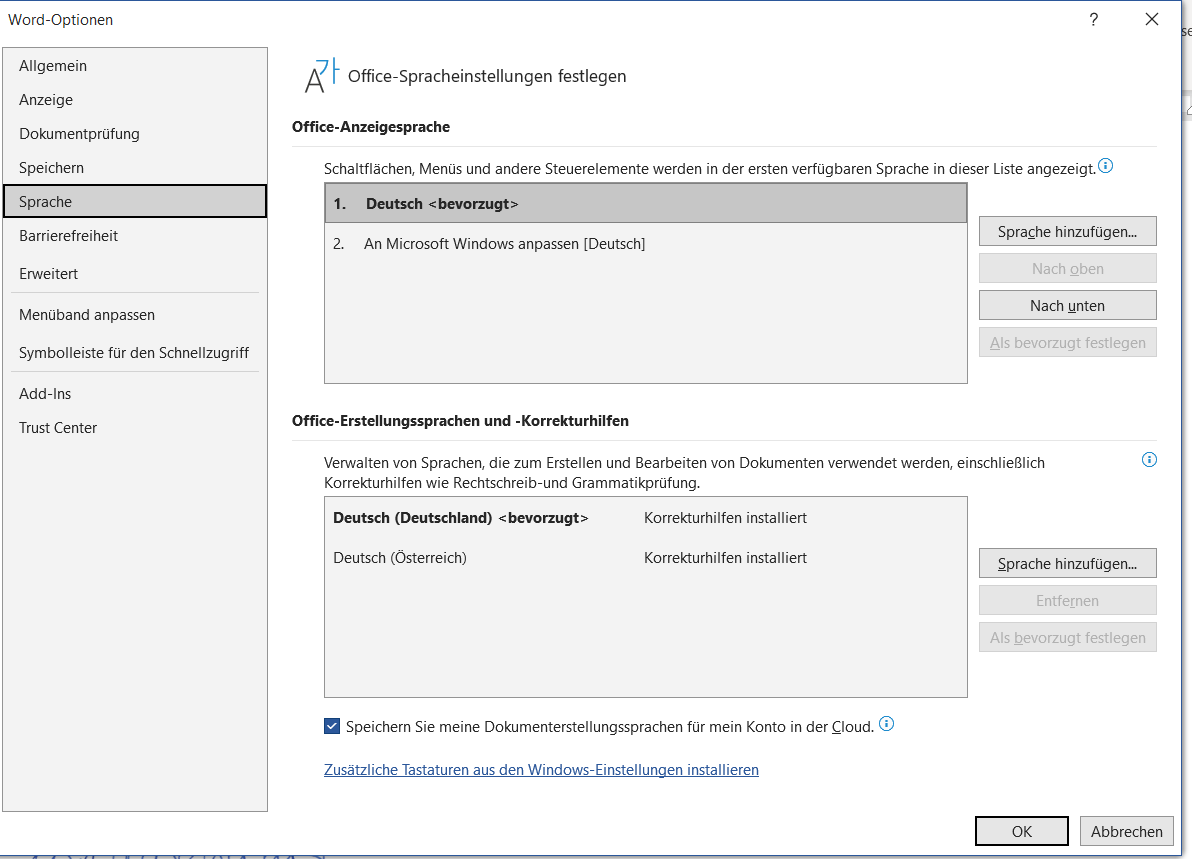Open Barrierefreiheit settings
This screenshot has width=1192, height=859.
point(135,236)
